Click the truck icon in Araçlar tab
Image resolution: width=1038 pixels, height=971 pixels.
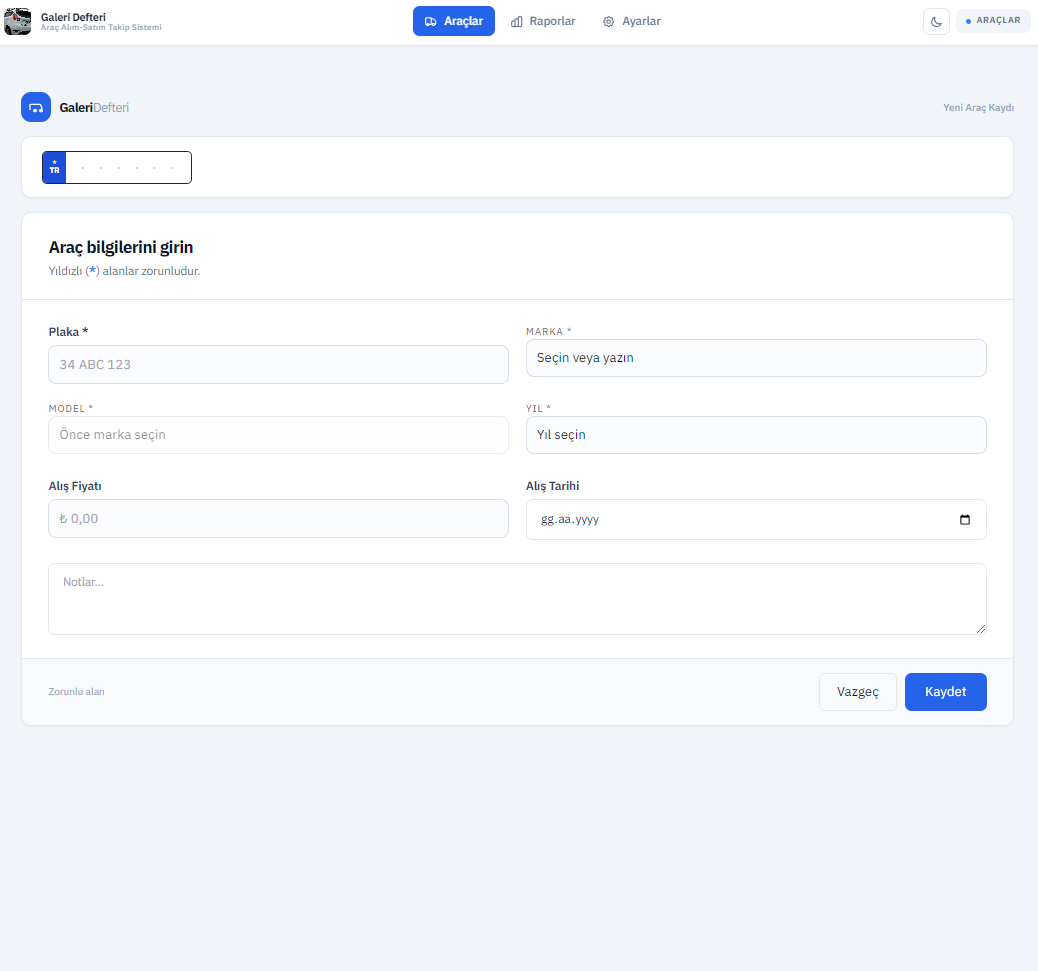tap(430, 21)
